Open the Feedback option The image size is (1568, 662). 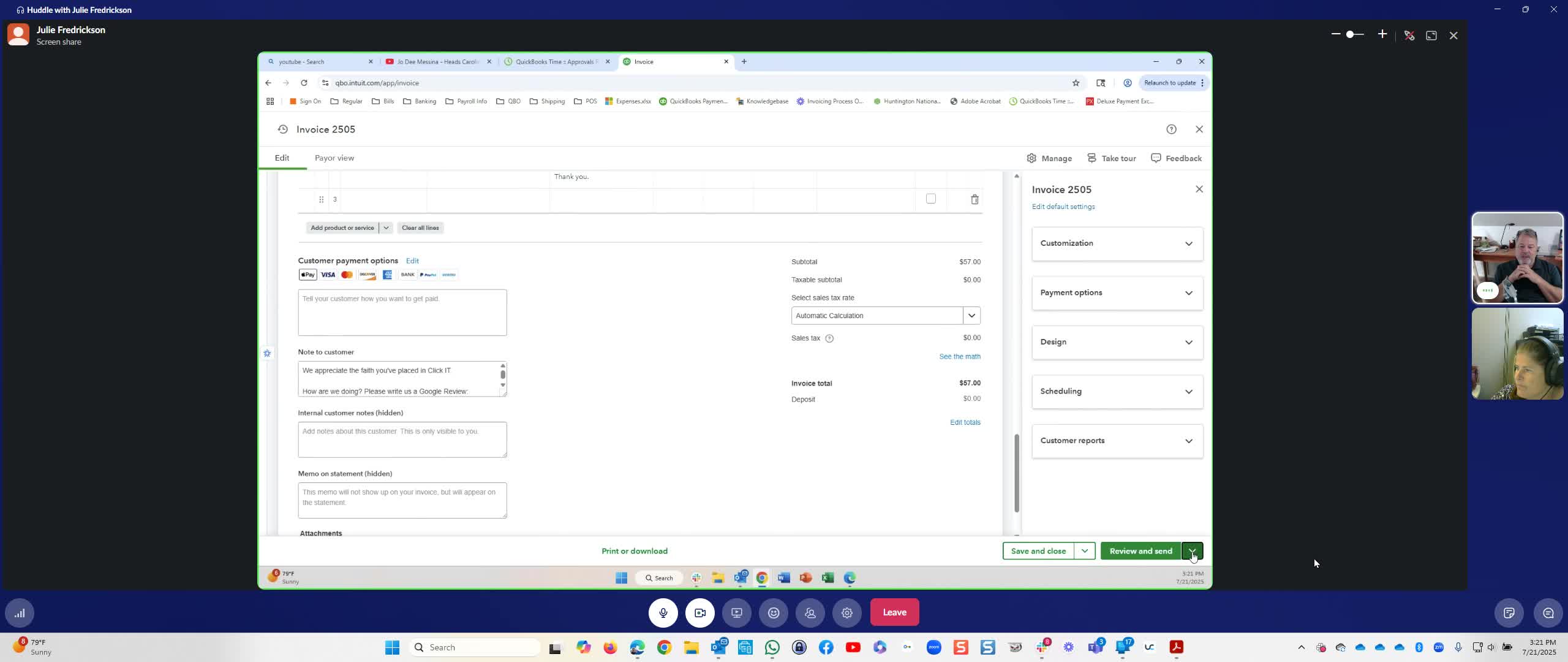[x=1176, y=158]
